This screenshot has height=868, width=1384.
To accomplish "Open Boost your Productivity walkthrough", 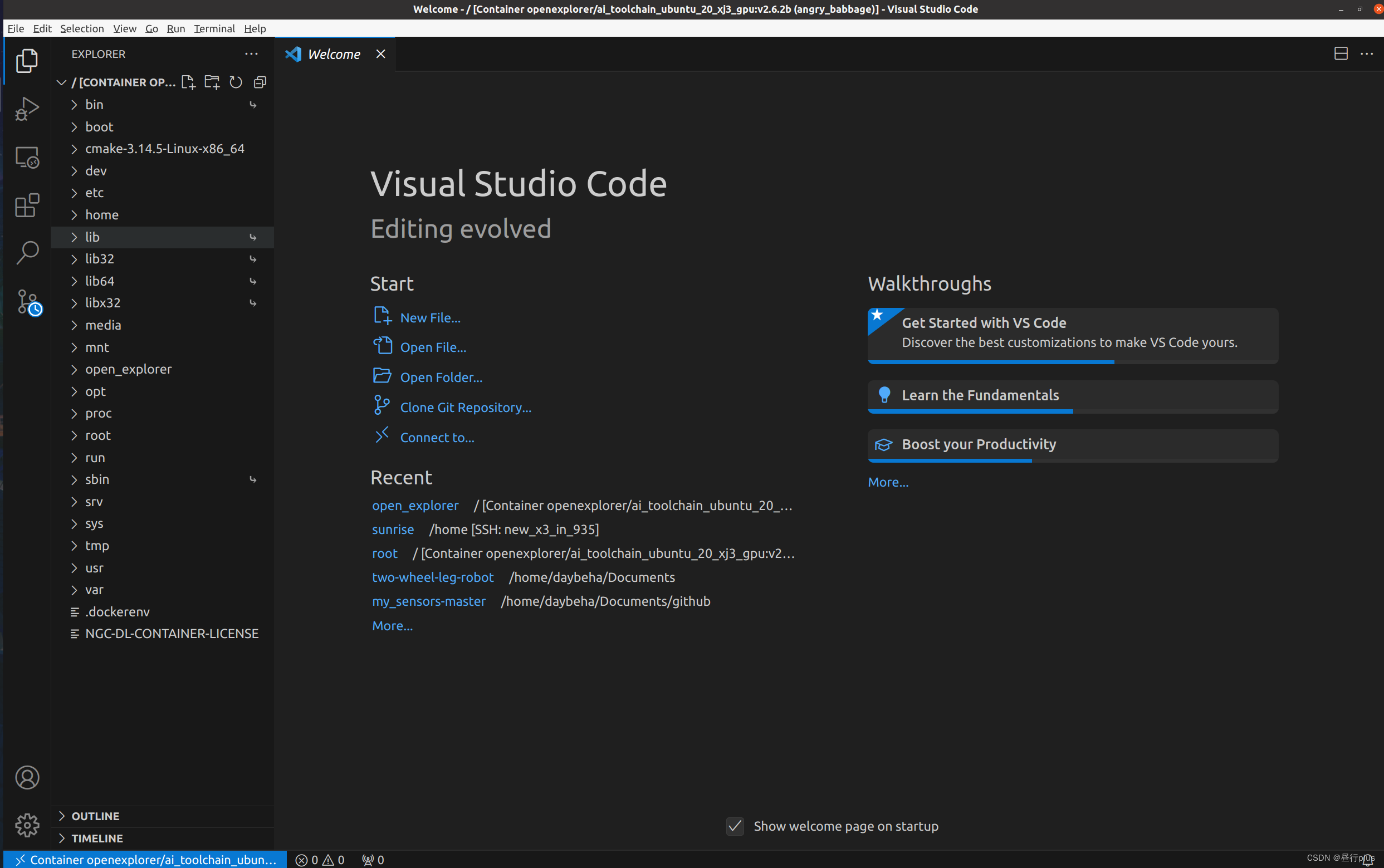I will (x=1073, y=446).
